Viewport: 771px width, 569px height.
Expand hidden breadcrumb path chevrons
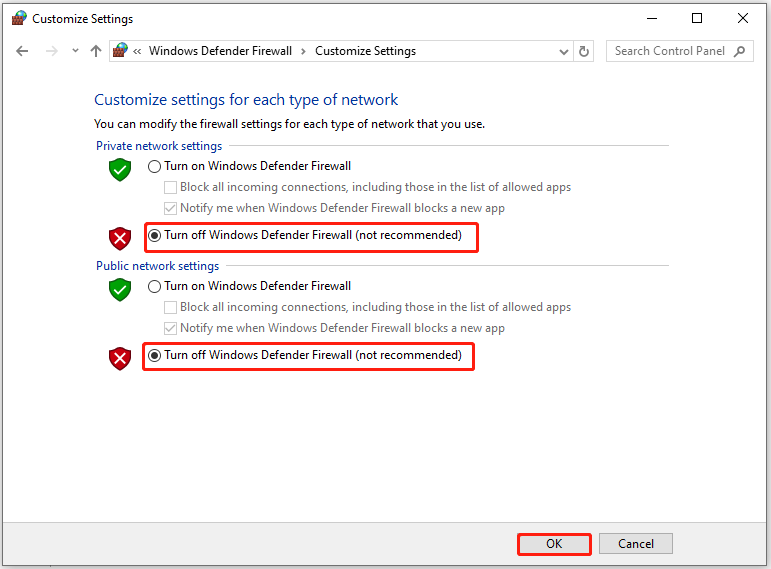[x=137, y=51]
